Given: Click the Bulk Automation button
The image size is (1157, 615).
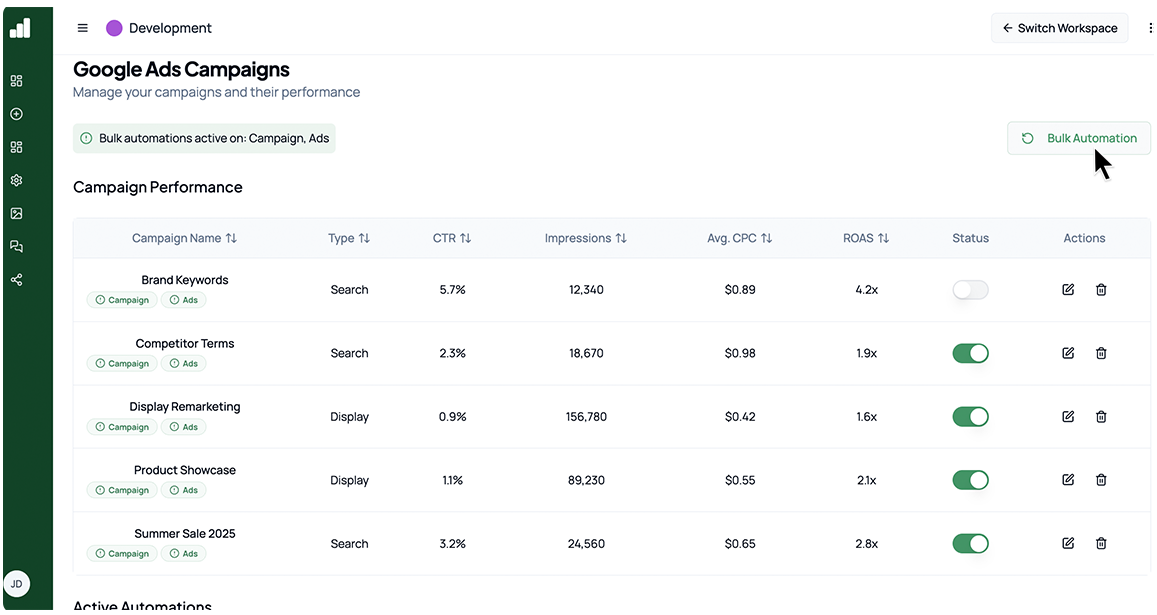Looking at the screenshot, I should pos(1078,138).
